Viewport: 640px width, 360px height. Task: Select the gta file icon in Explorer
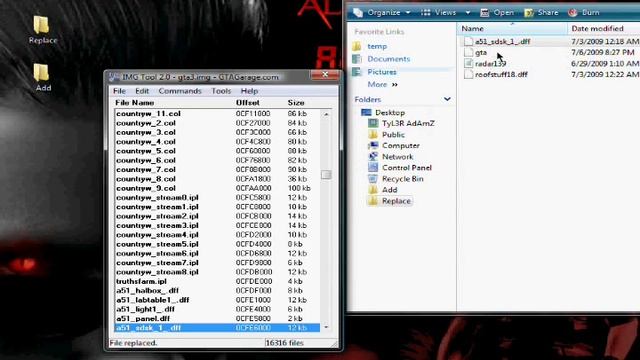[469, 52]
